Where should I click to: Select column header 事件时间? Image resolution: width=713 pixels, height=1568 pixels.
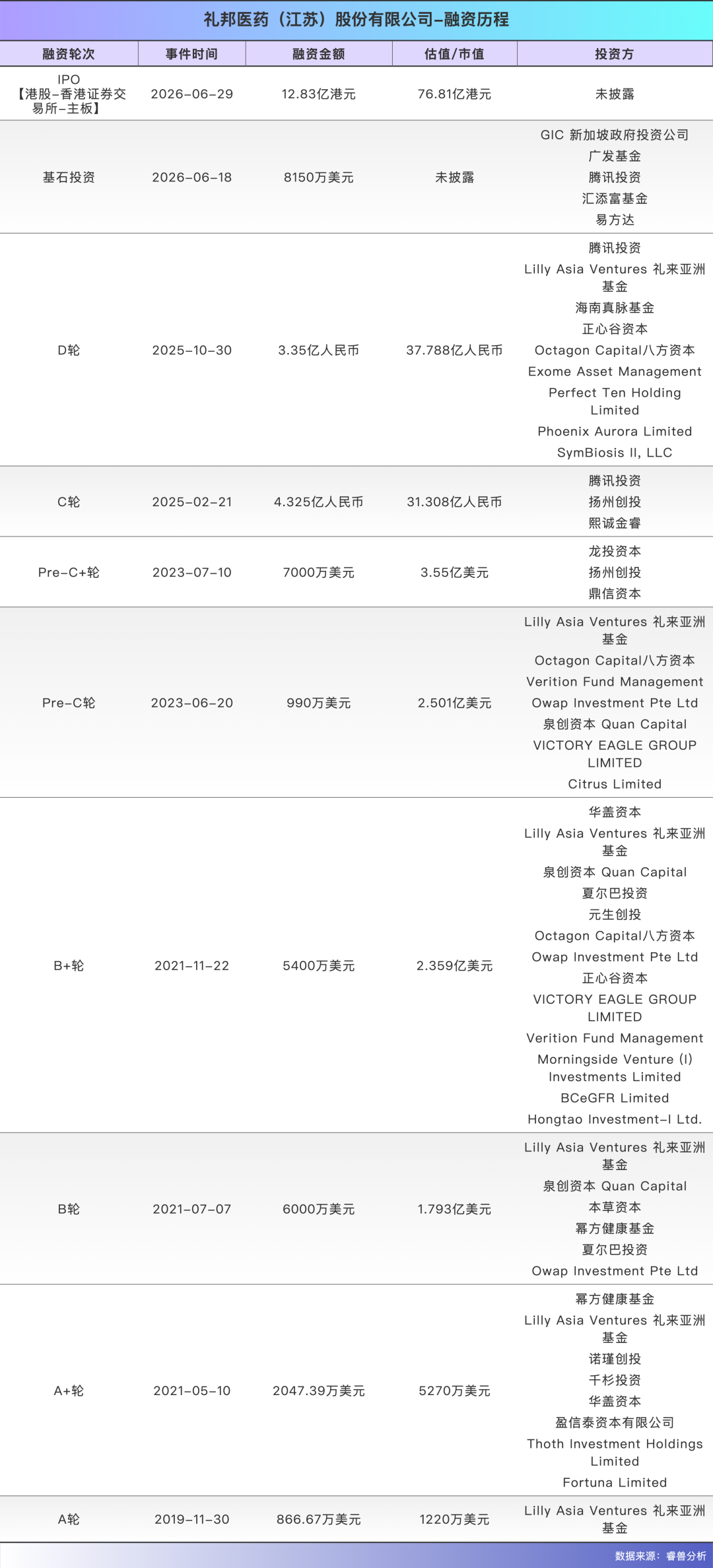point(191,54)
